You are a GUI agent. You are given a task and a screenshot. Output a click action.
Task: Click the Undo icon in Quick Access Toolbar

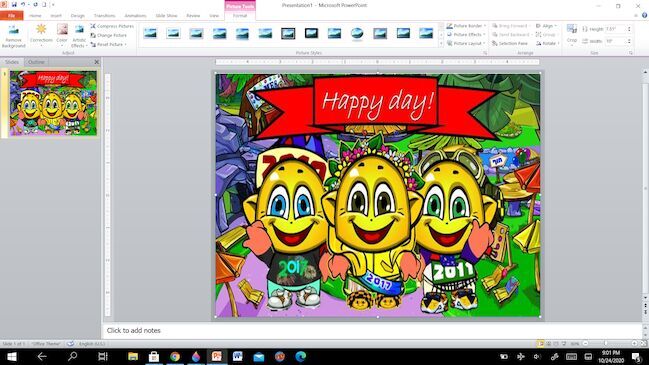23,5
